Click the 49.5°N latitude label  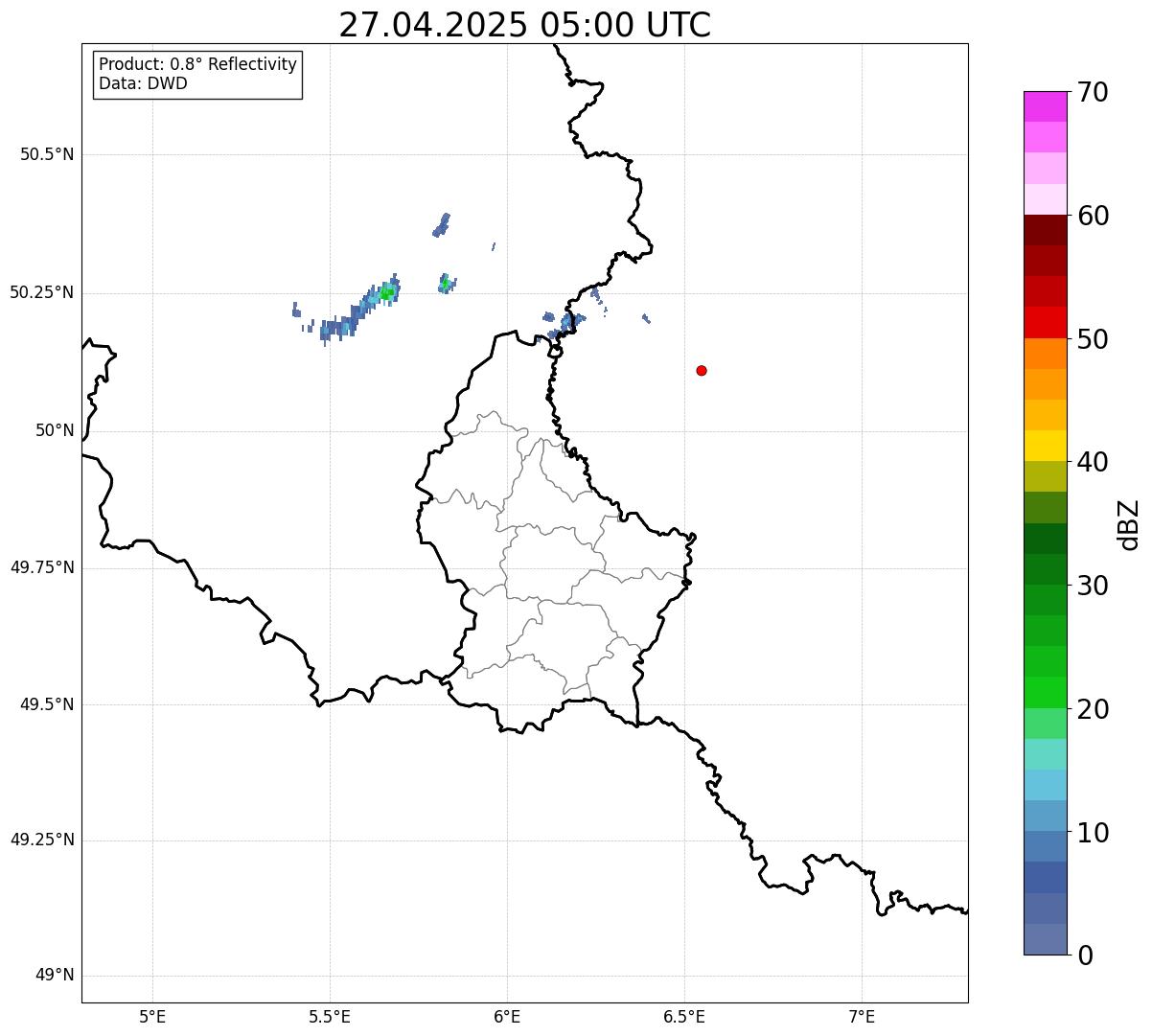click(x=47, y=704)
